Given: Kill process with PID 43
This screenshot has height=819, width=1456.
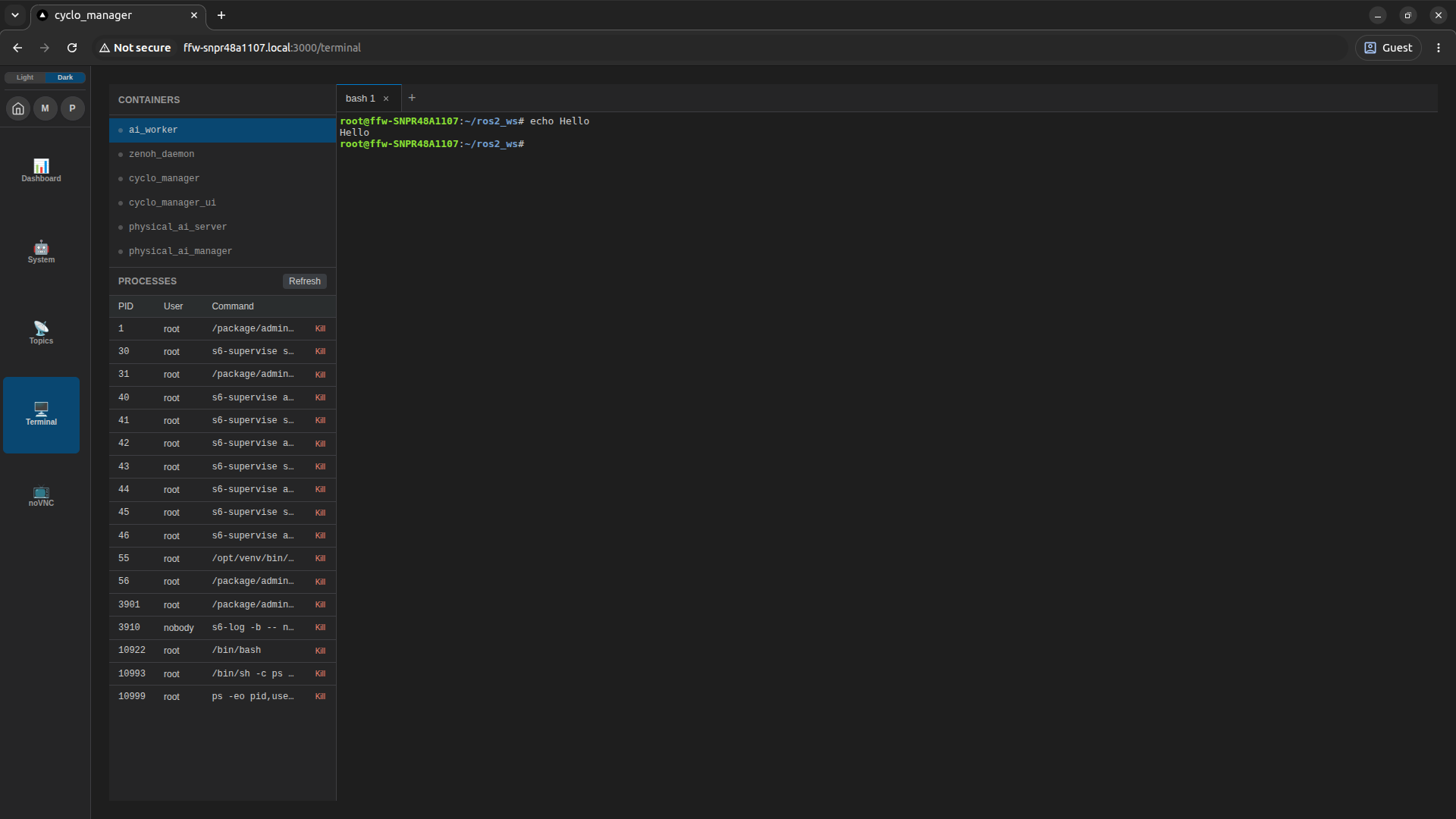Looking at the screenshot, I should point(320,467).
